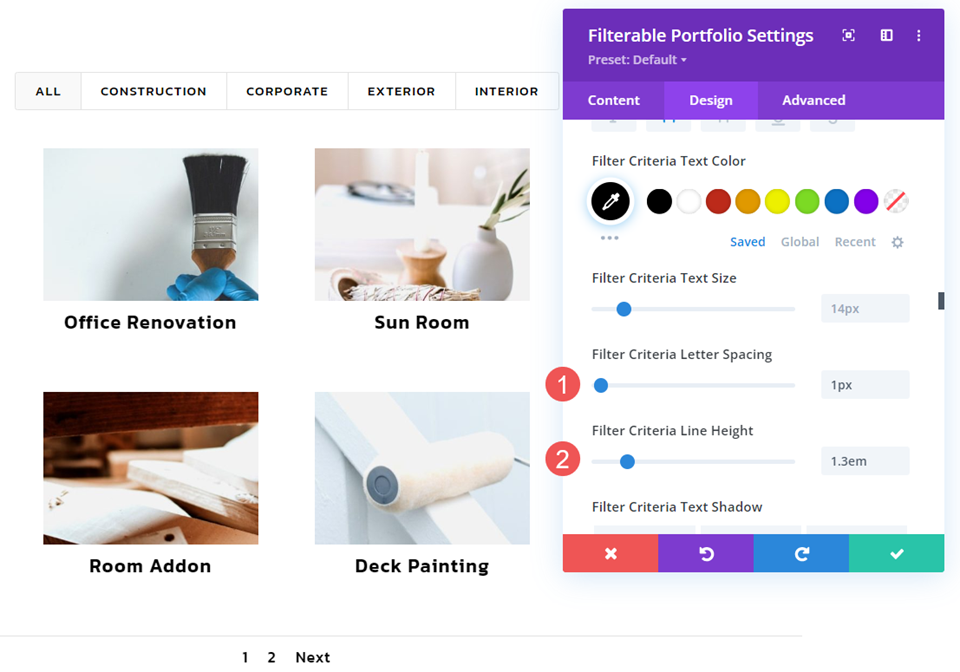Click the color palette settings gear
Screen dimensions: 960x672
[x=897, y=242]
